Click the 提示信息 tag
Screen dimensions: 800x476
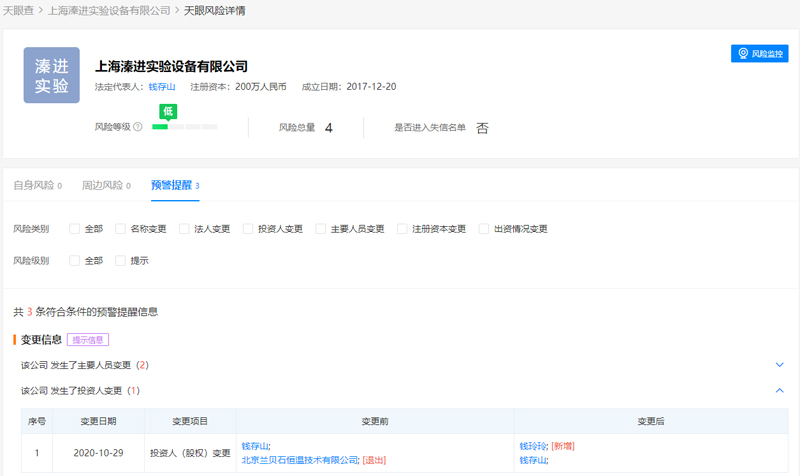(x=88, y=340)
